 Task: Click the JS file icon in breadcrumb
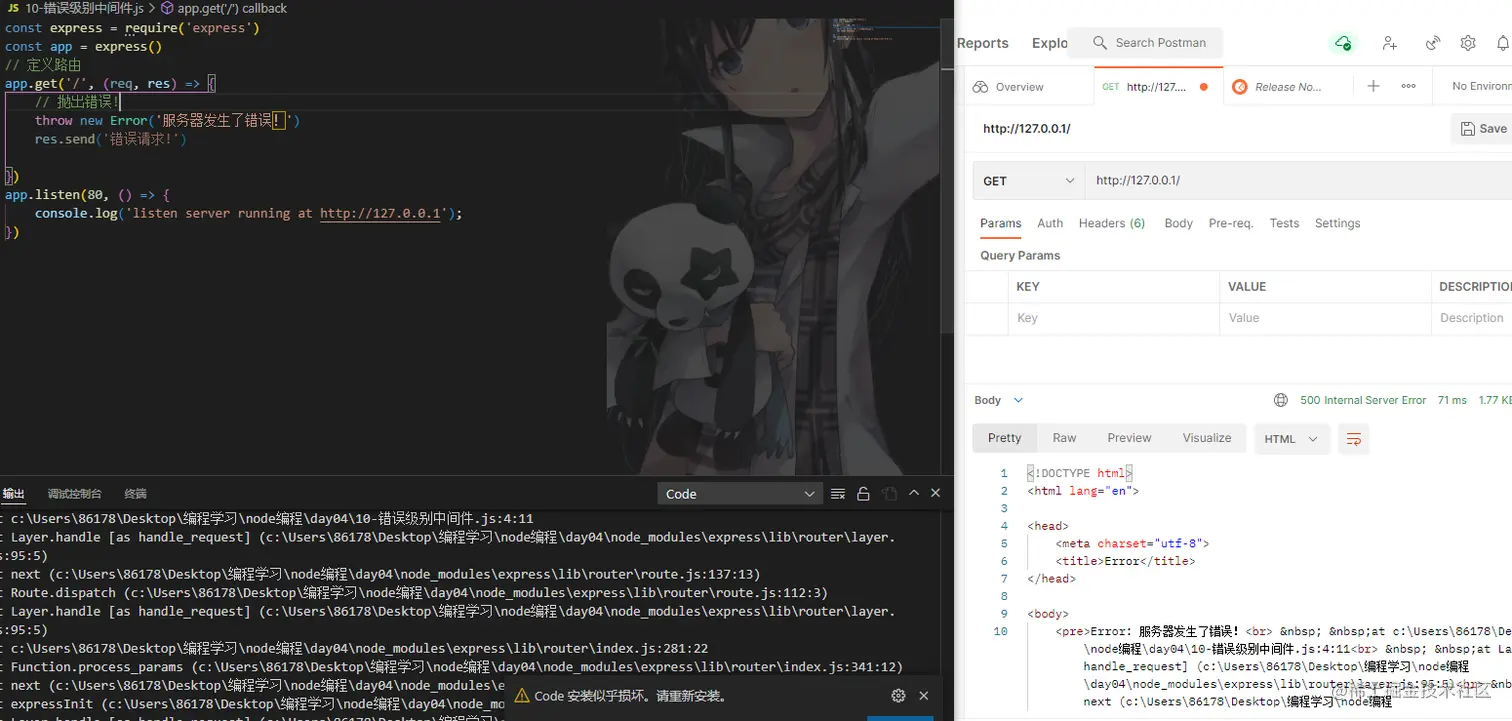pyautogui.click(x=13, y=8)
